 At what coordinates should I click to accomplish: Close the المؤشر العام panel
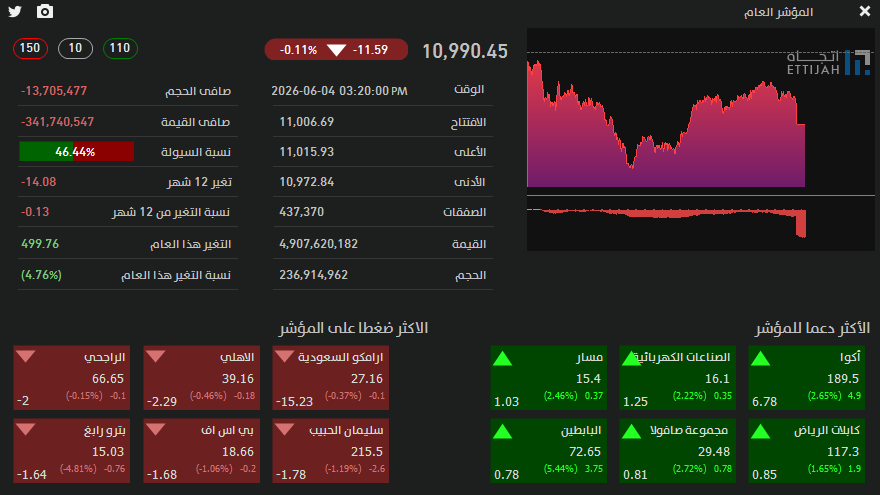(865, 11)
